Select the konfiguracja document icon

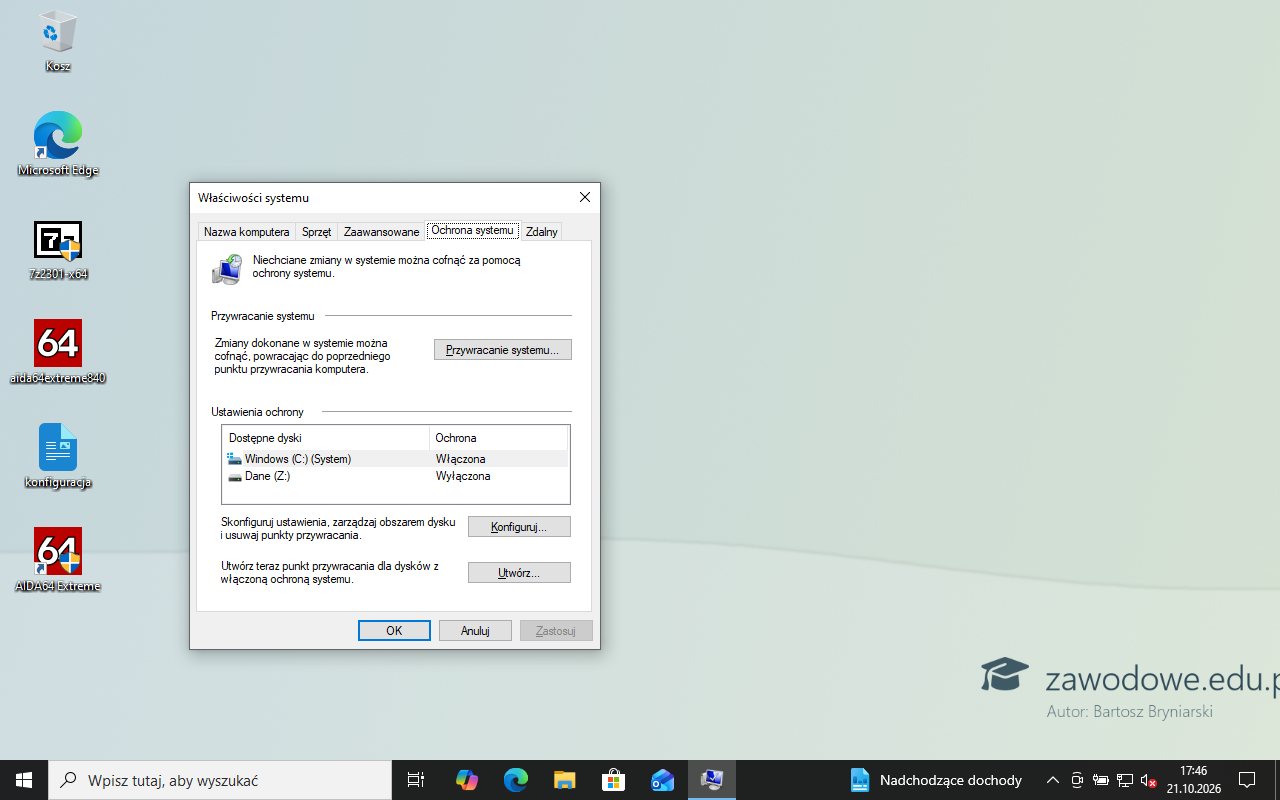click(58, 457)
